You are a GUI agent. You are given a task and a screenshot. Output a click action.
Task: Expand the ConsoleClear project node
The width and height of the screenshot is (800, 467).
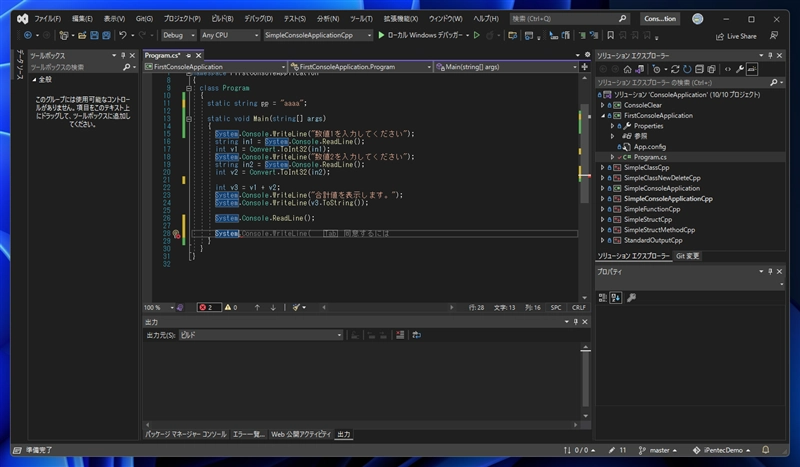click(603, 104)
